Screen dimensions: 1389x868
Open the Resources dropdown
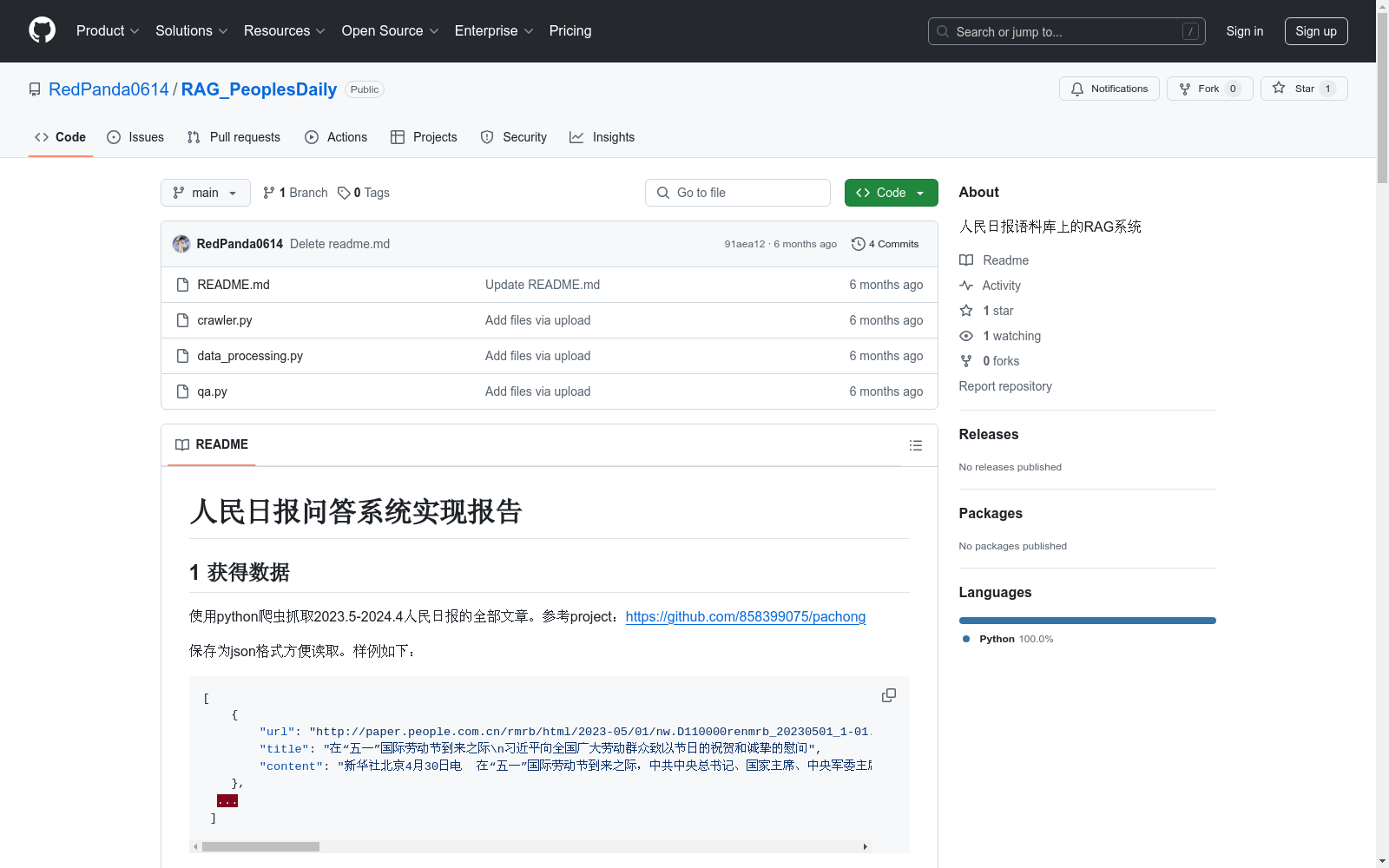click(284, 30)
